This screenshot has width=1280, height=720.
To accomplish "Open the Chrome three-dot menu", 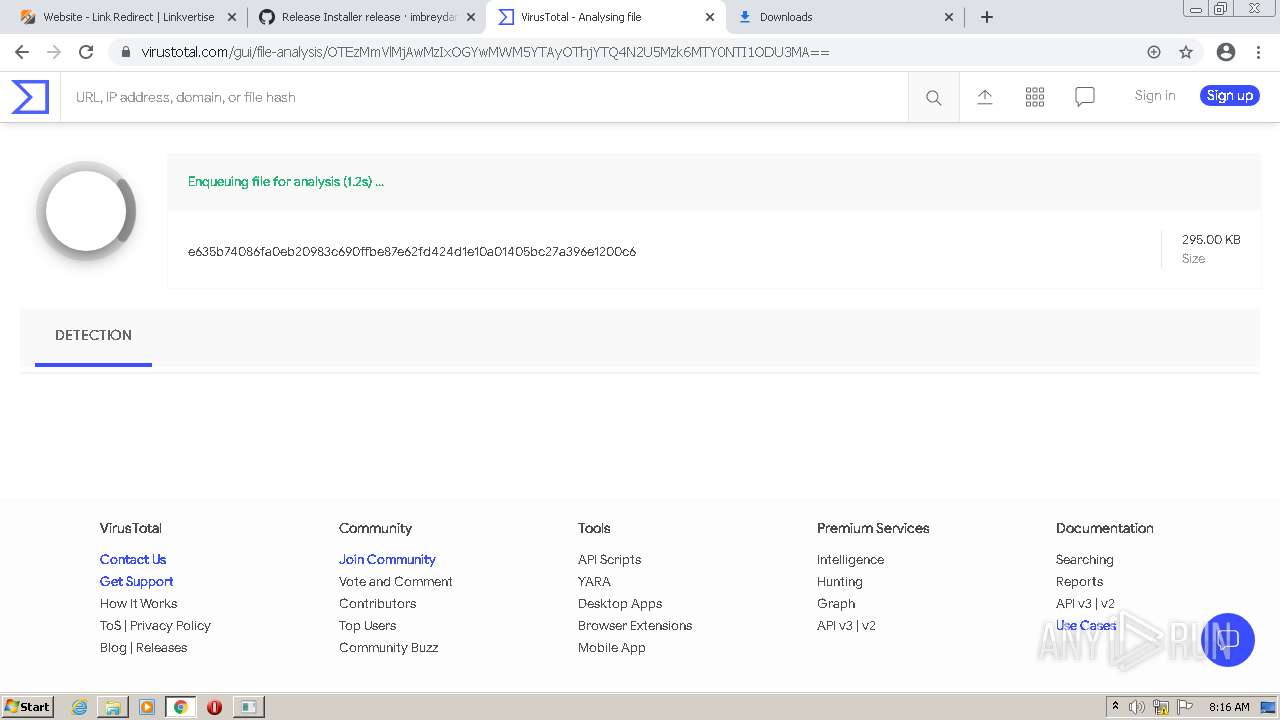I will point(1259,52).
